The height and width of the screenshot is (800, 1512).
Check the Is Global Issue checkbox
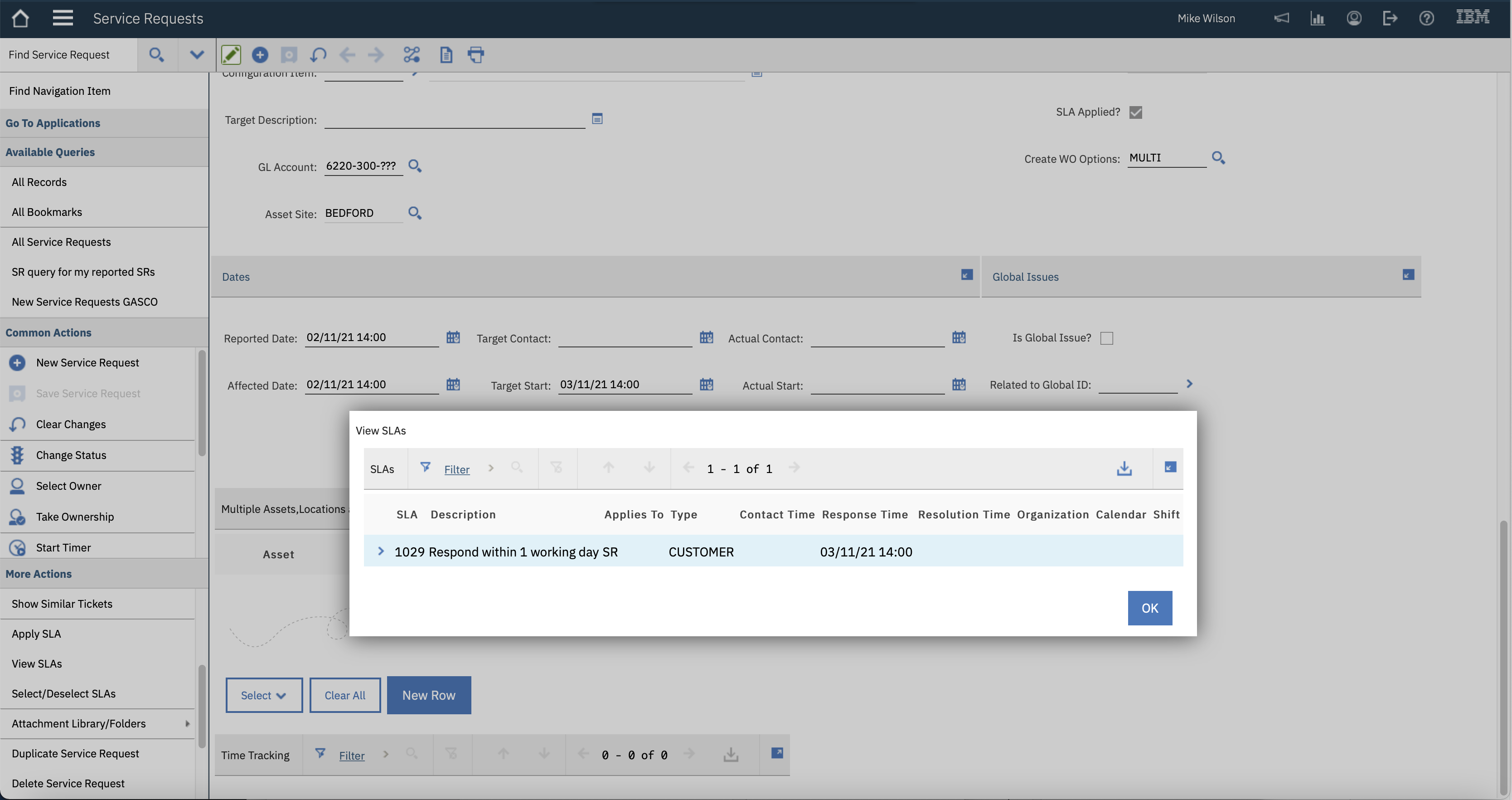pos(1106,338)
